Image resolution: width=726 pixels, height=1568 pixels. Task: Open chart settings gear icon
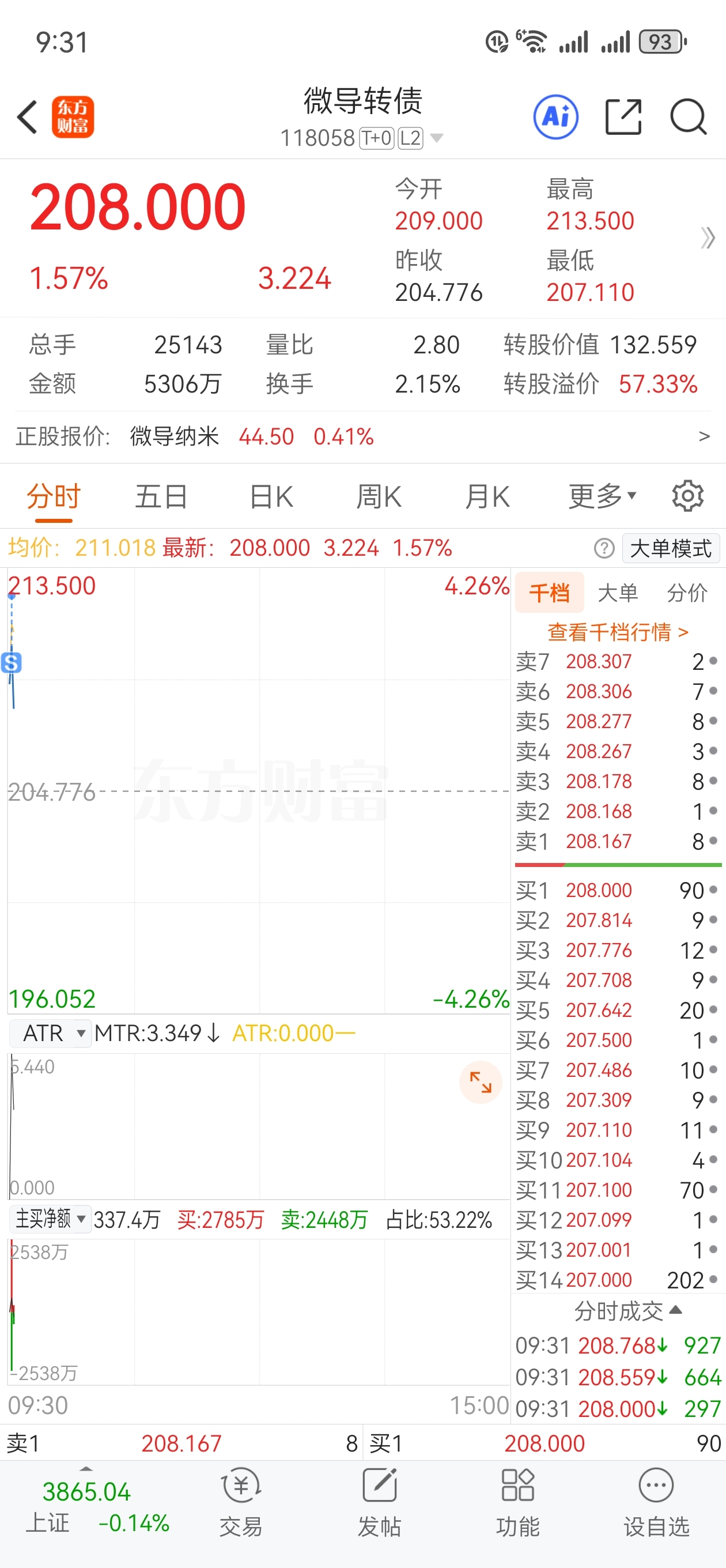point(687,496)
